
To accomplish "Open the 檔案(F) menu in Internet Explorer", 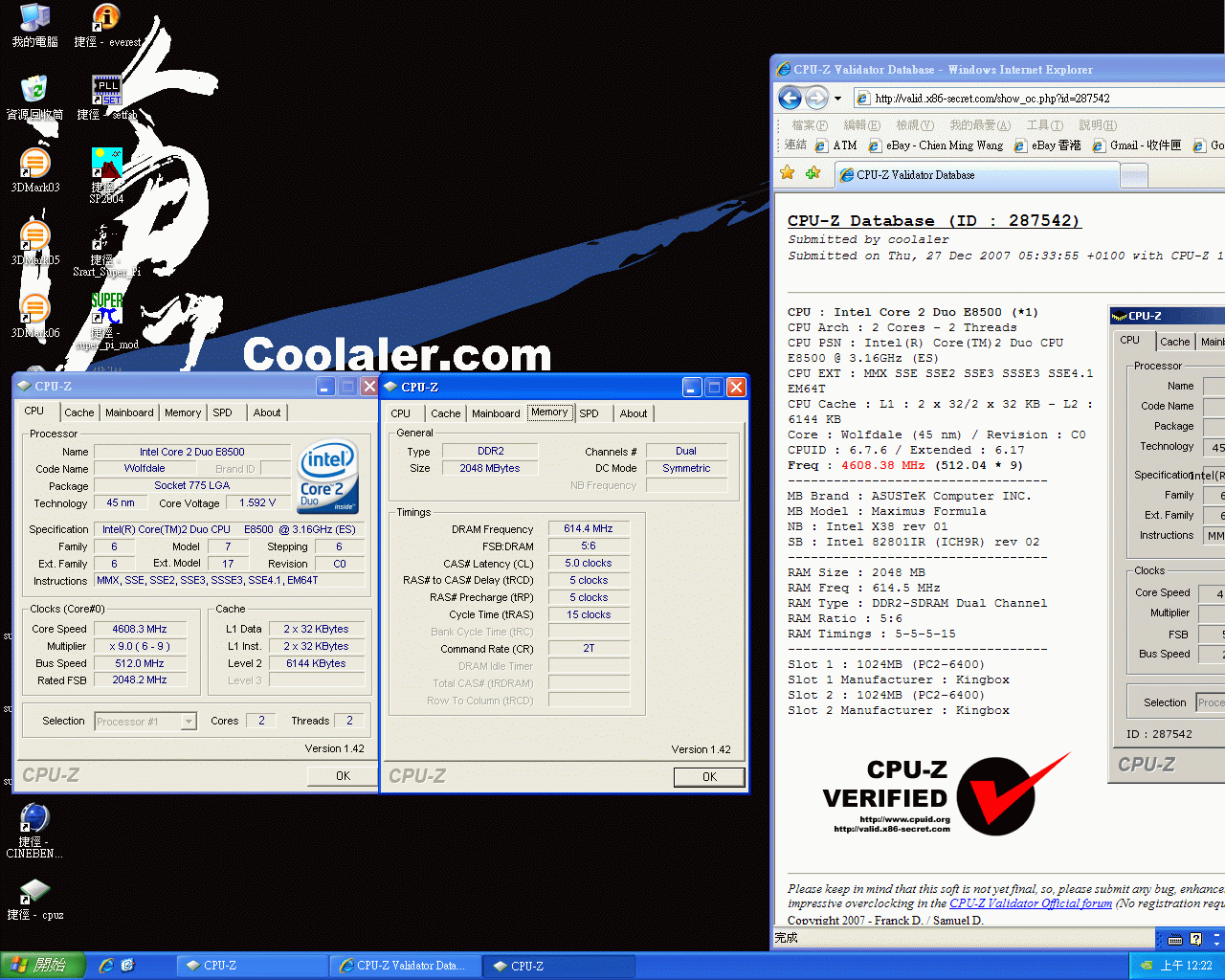I will (810, 125).
